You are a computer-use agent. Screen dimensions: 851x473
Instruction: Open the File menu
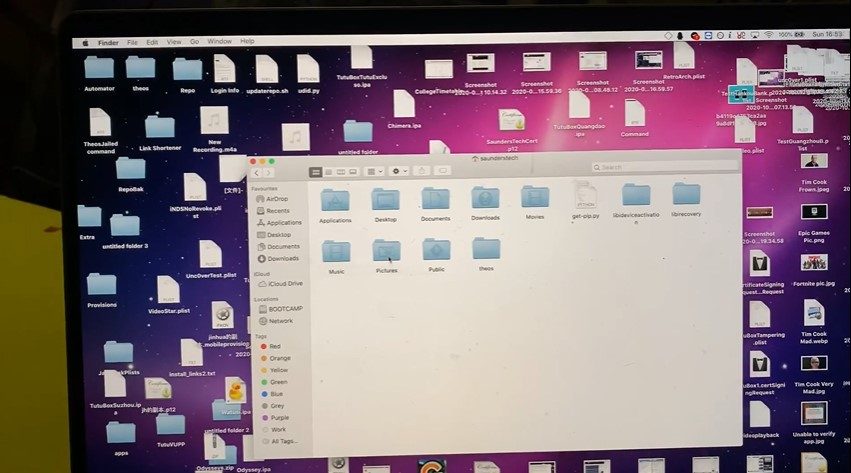(132, 42)
